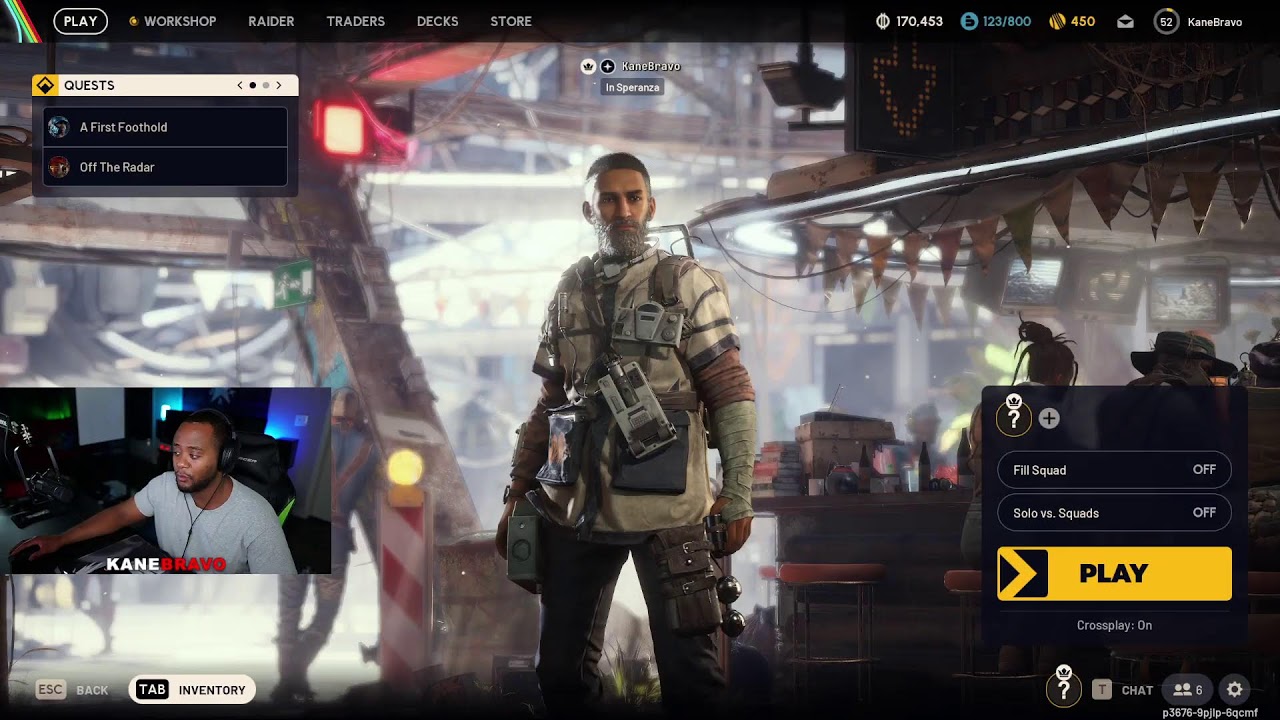Open the Decks tab
Screen dimensions: 1280x720
[437, 21]
